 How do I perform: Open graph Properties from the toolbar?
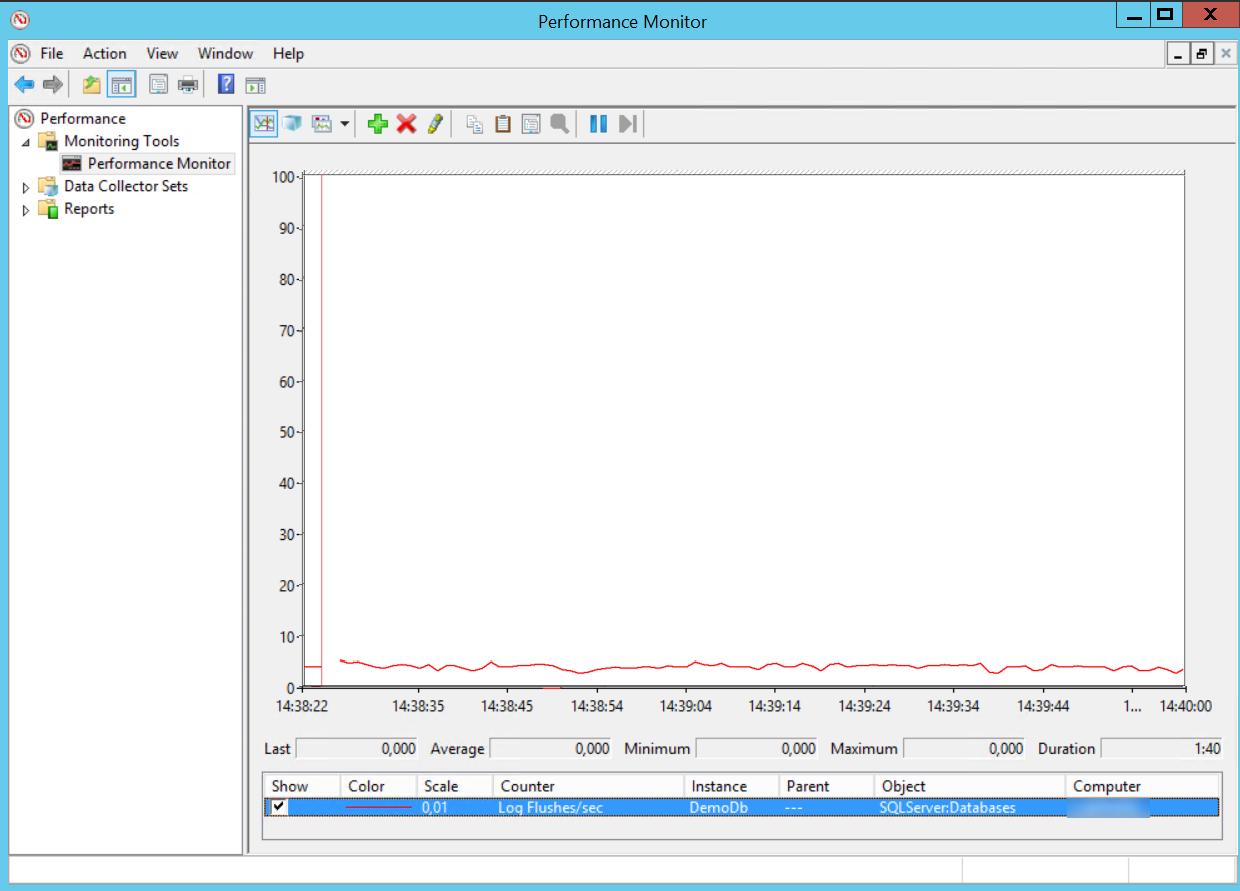(x=531, y=124)
